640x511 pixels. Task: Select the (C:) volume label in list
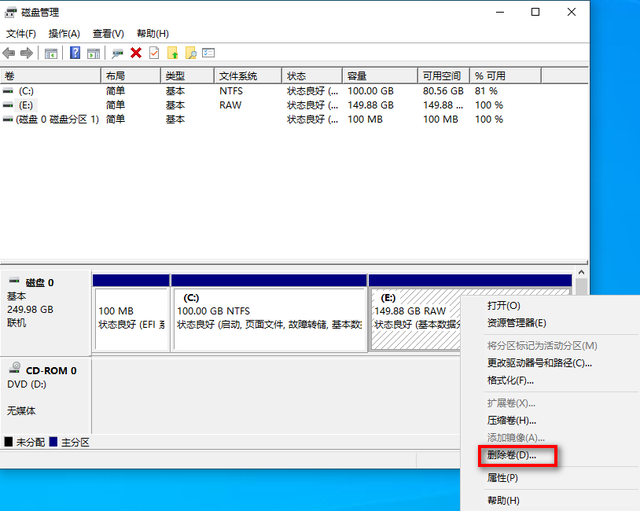(26, 91)
